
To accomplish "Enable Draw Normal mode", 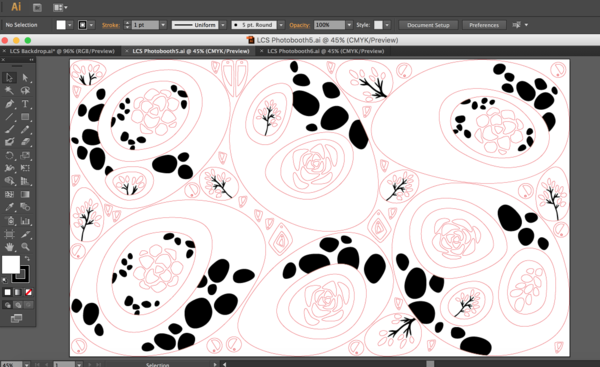I will 7,305.
